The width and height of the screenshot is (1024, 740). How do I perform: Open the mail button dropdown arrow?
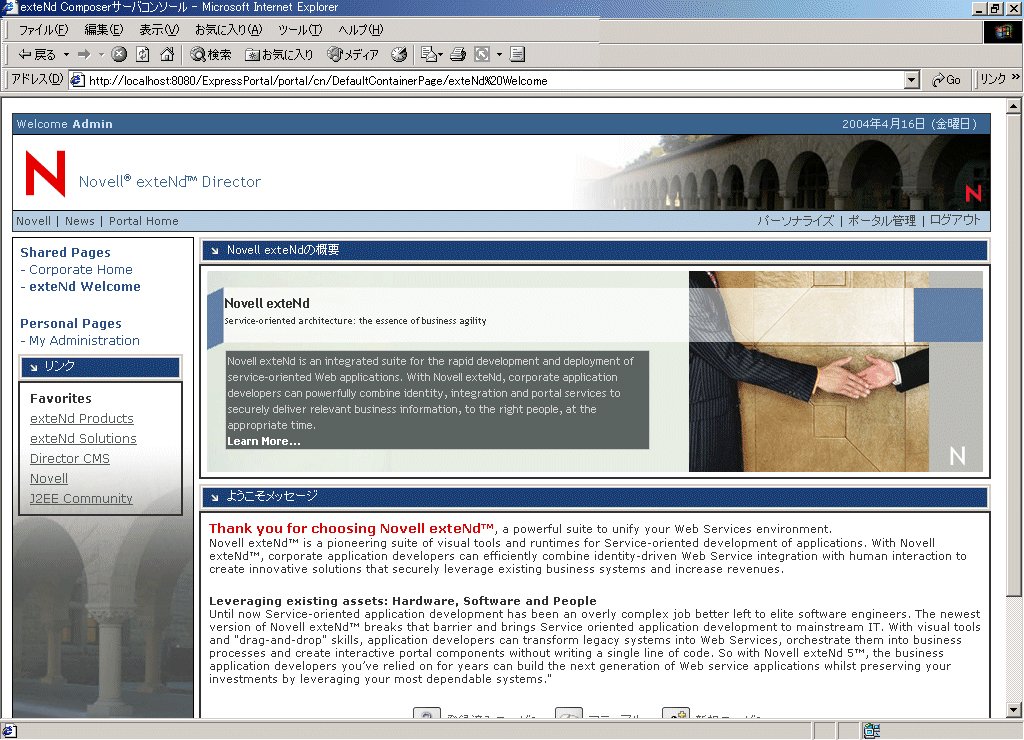[440, 55]
